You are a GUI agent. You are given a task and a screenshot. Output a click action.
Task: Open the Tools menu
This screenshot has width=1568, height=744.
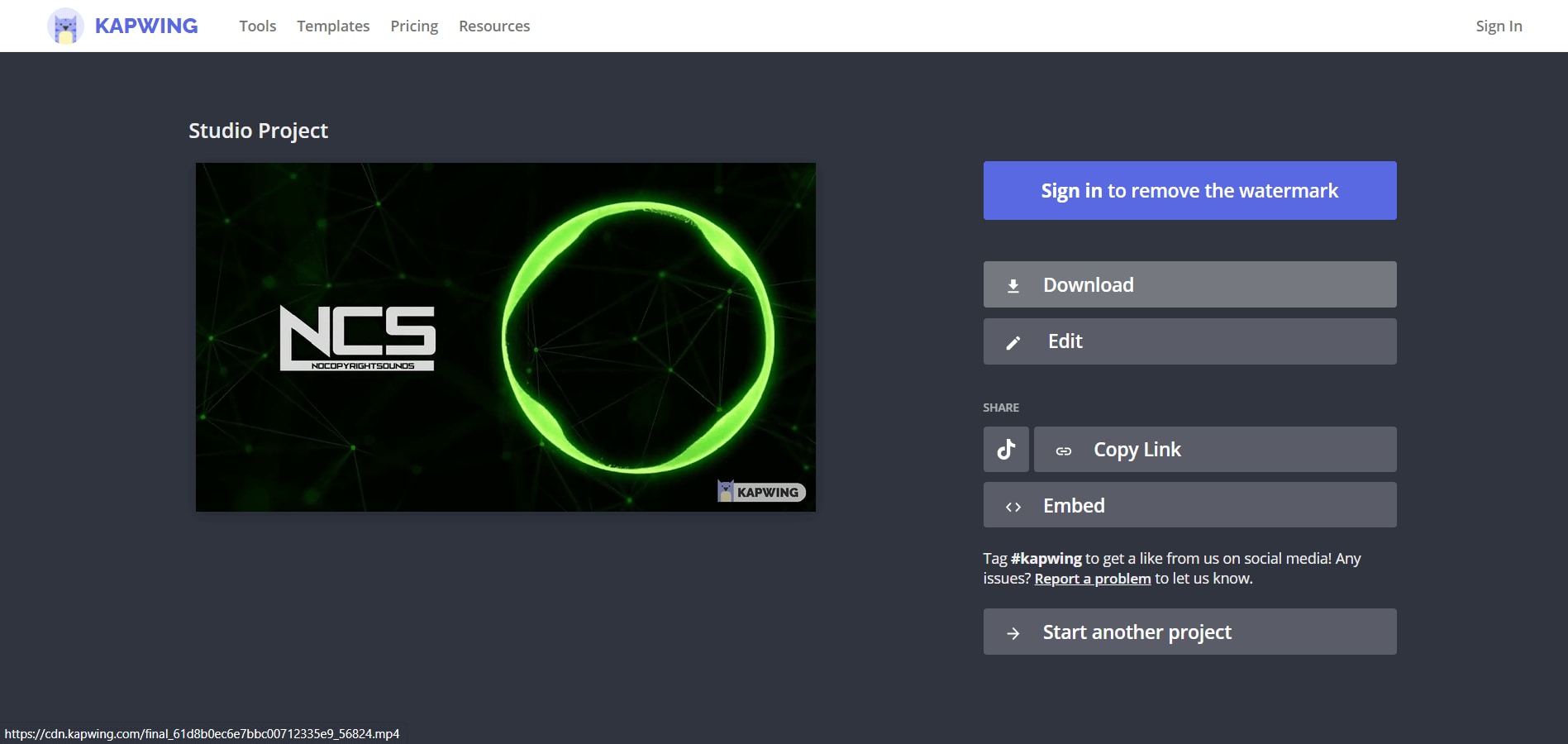[x=258, y=26]
